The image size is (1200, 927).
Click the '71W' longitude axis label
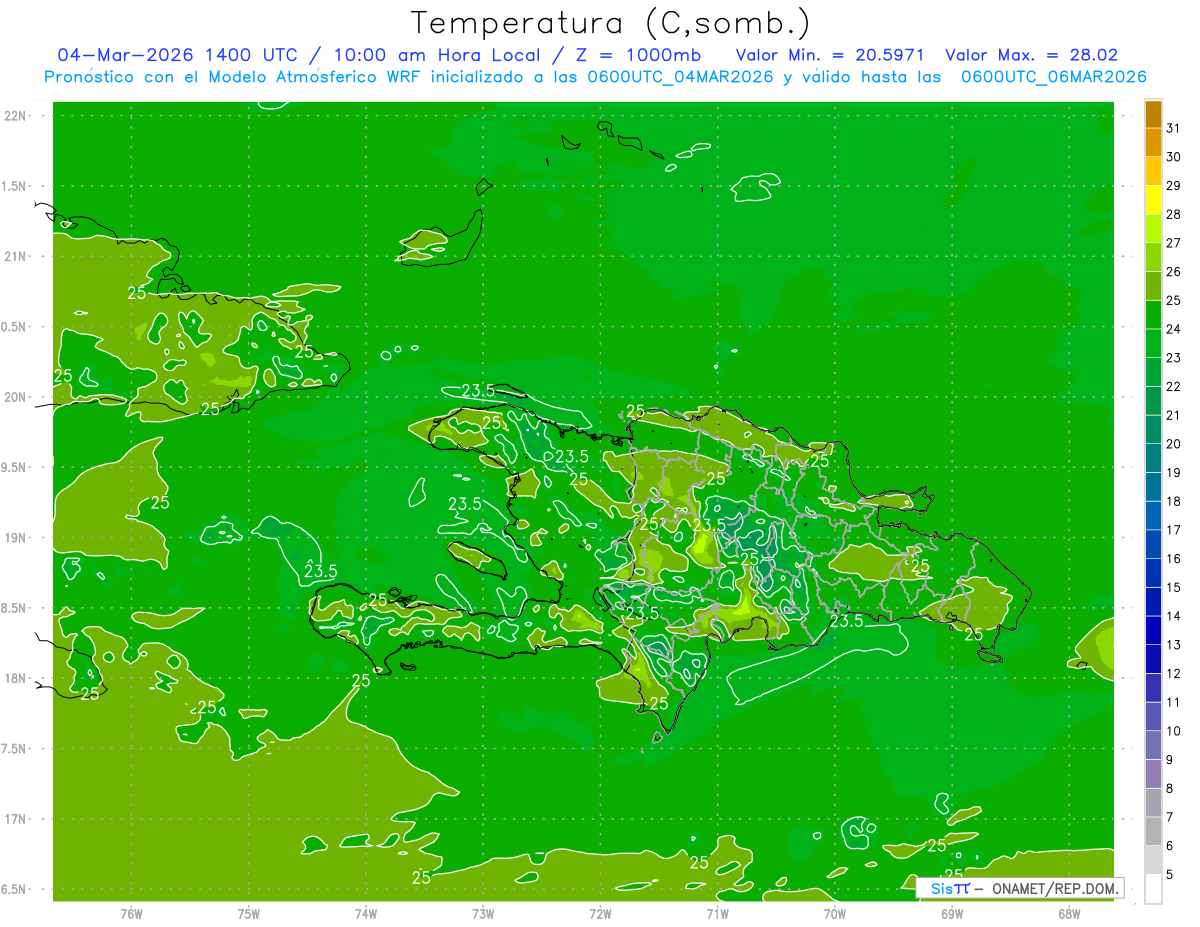point(717,913)
